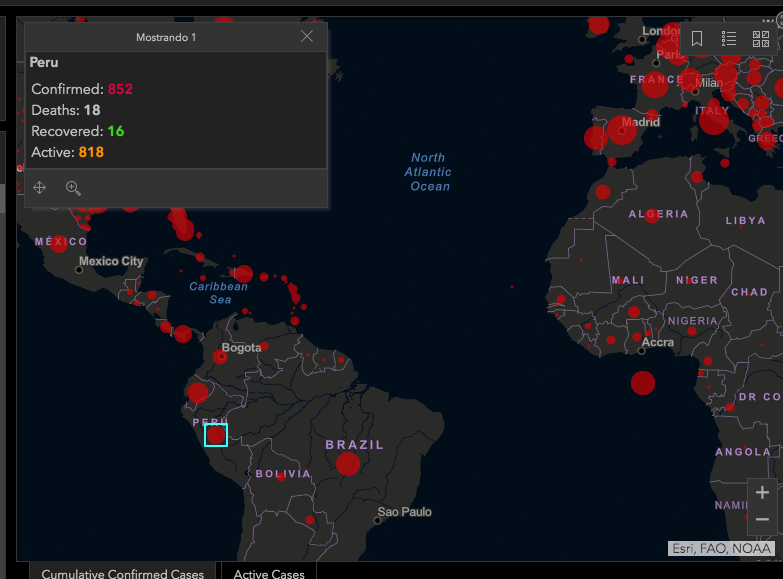This screenshot has height=579, width=783.
Task: Click the Esri, FAO, NOAA attribution
Action: pos(721,549)
